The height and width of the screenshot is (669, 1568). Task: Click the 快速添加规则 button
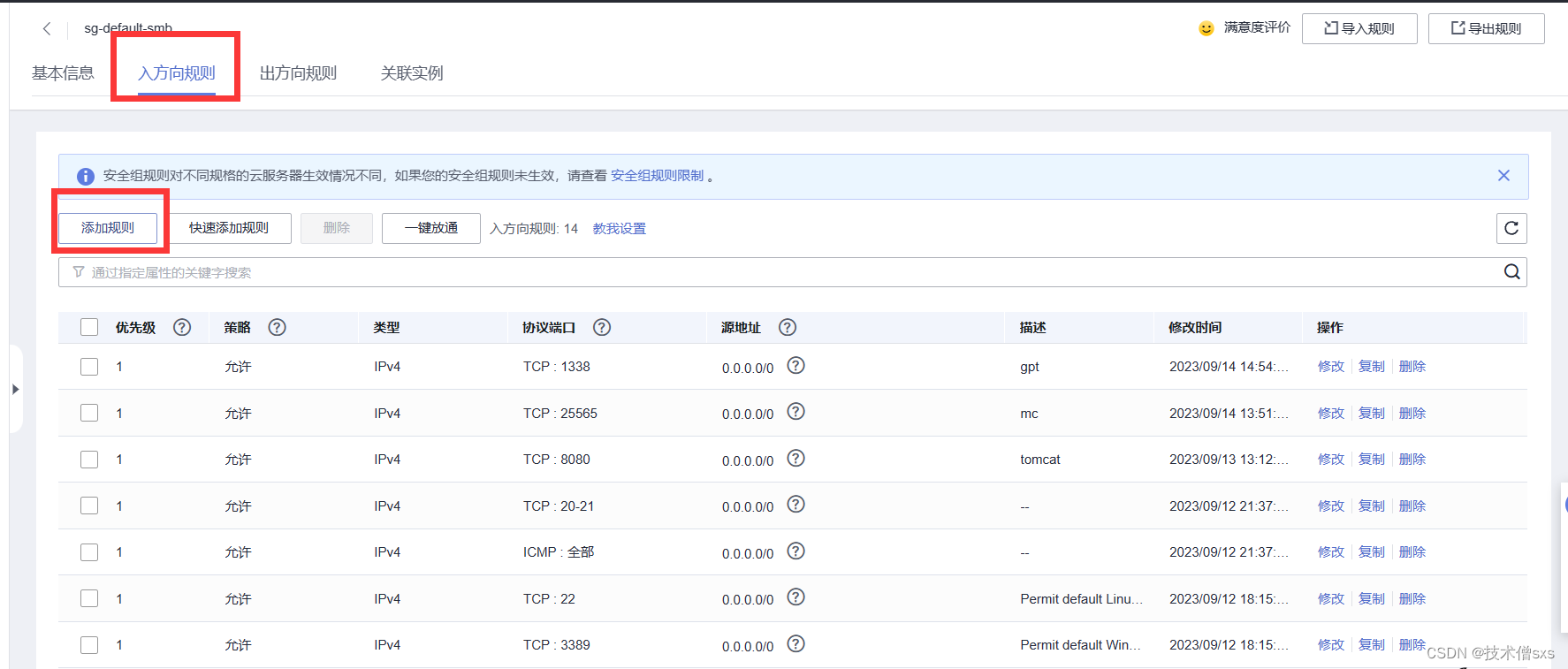(229, 228)
